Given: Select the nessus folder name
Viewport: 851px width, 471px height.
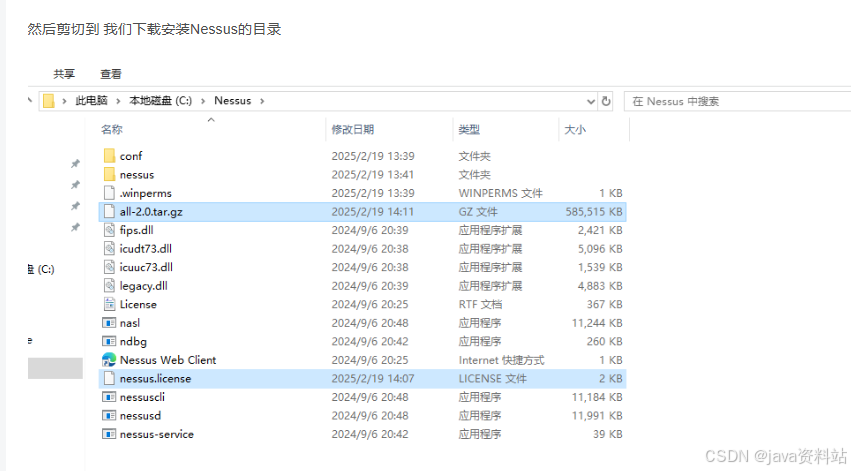Looking at the screenshot, I should coord(137,175).
